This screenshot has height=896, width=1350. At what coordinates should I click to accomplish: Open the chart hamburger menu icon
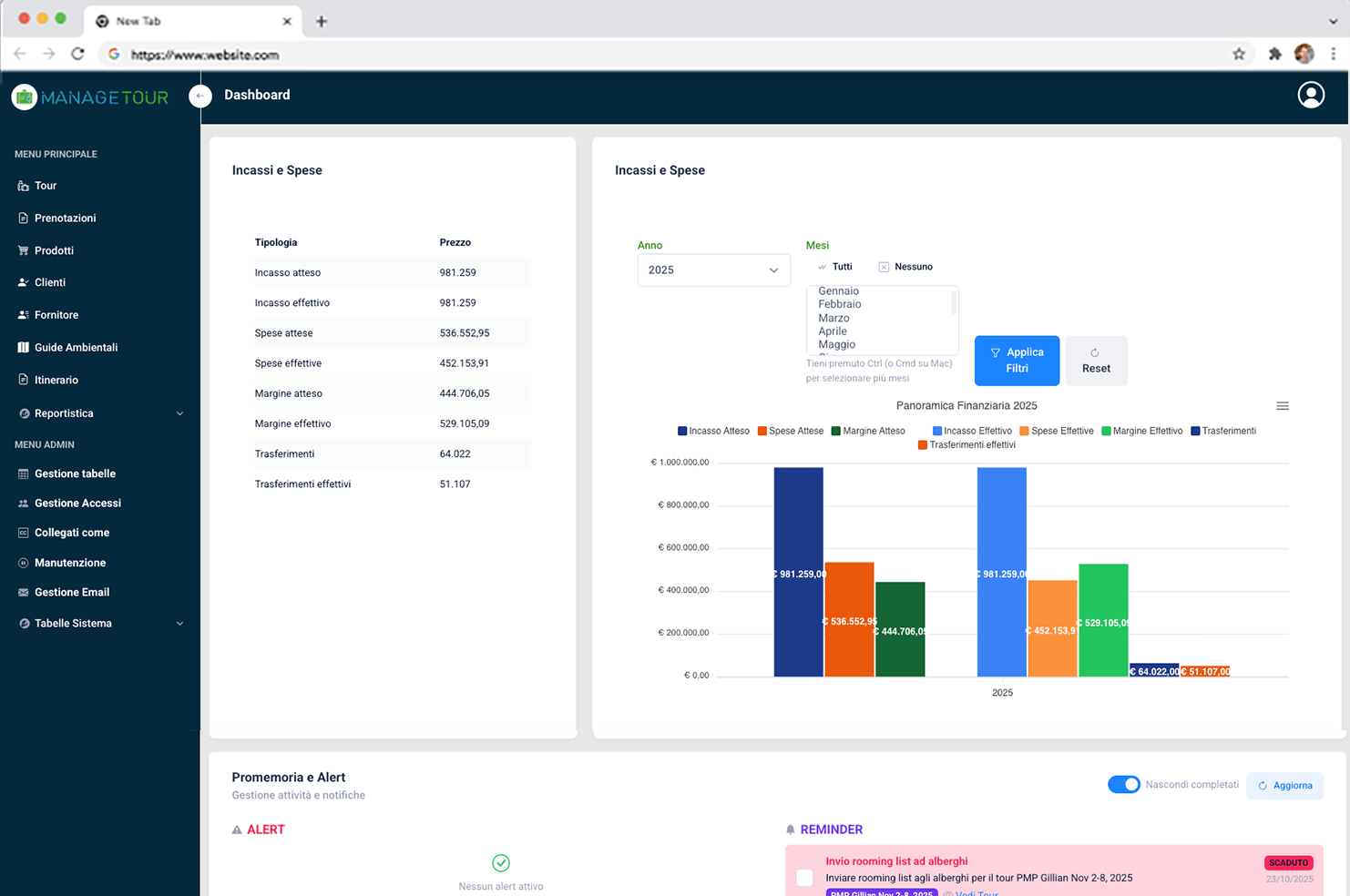[x=1282, y=406]
